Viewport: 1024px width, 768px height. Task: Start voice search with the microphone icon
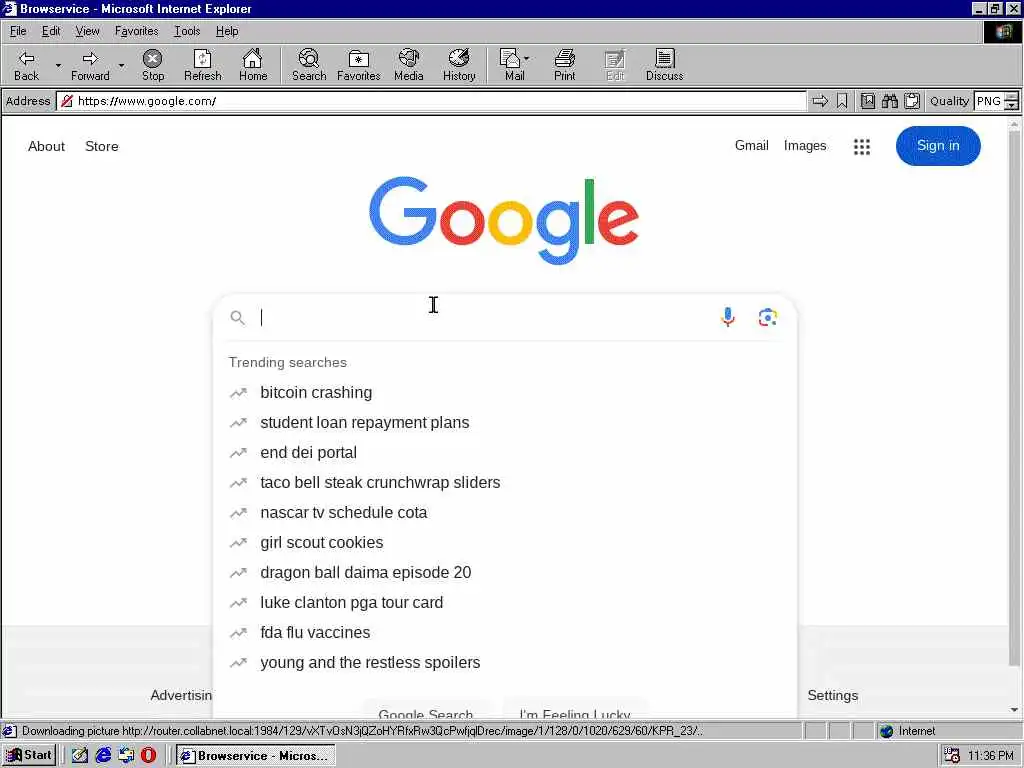728,317
